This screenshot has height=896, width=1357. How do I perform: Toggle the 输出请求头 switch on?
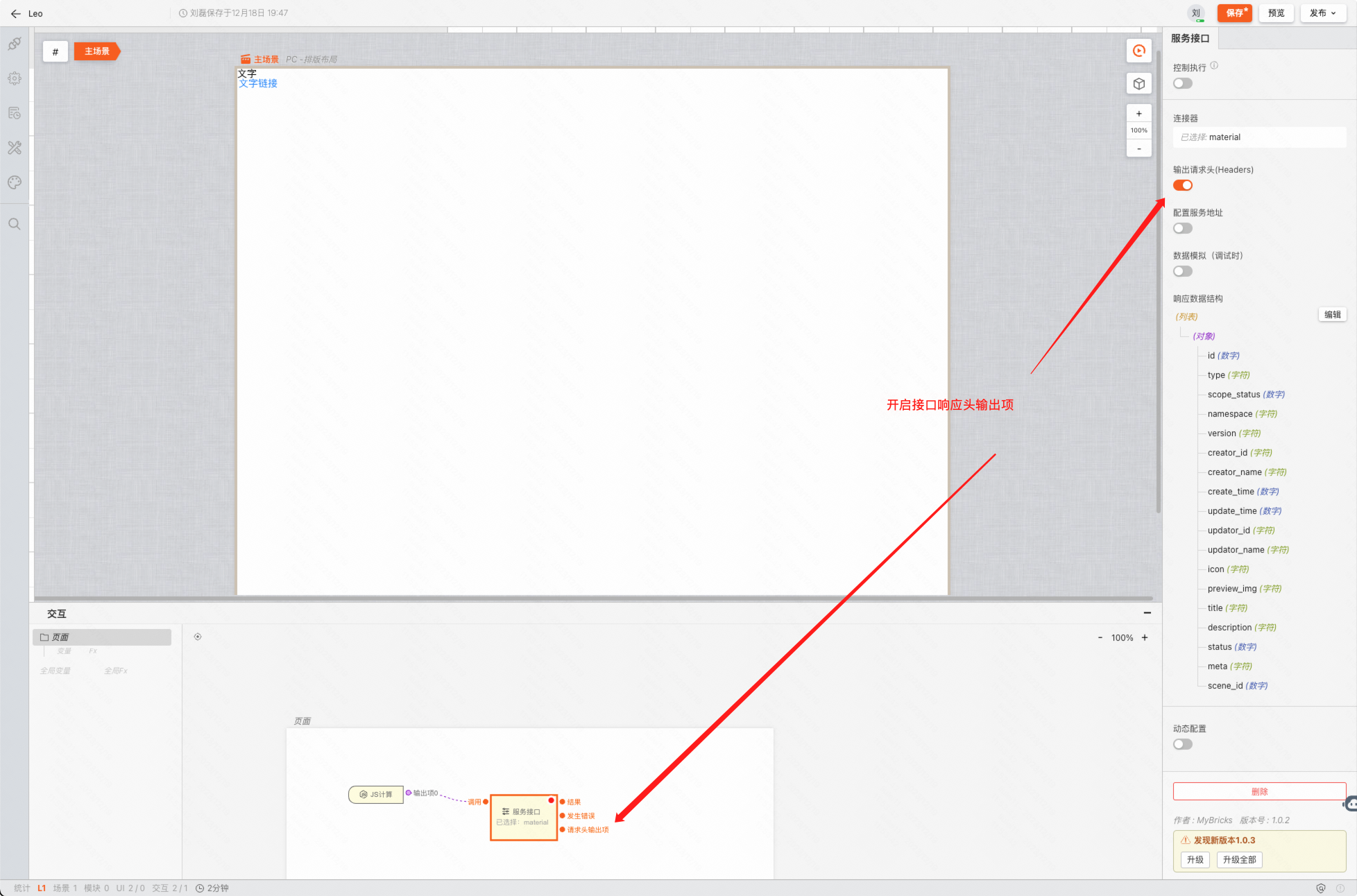[x=1184, y=185]
